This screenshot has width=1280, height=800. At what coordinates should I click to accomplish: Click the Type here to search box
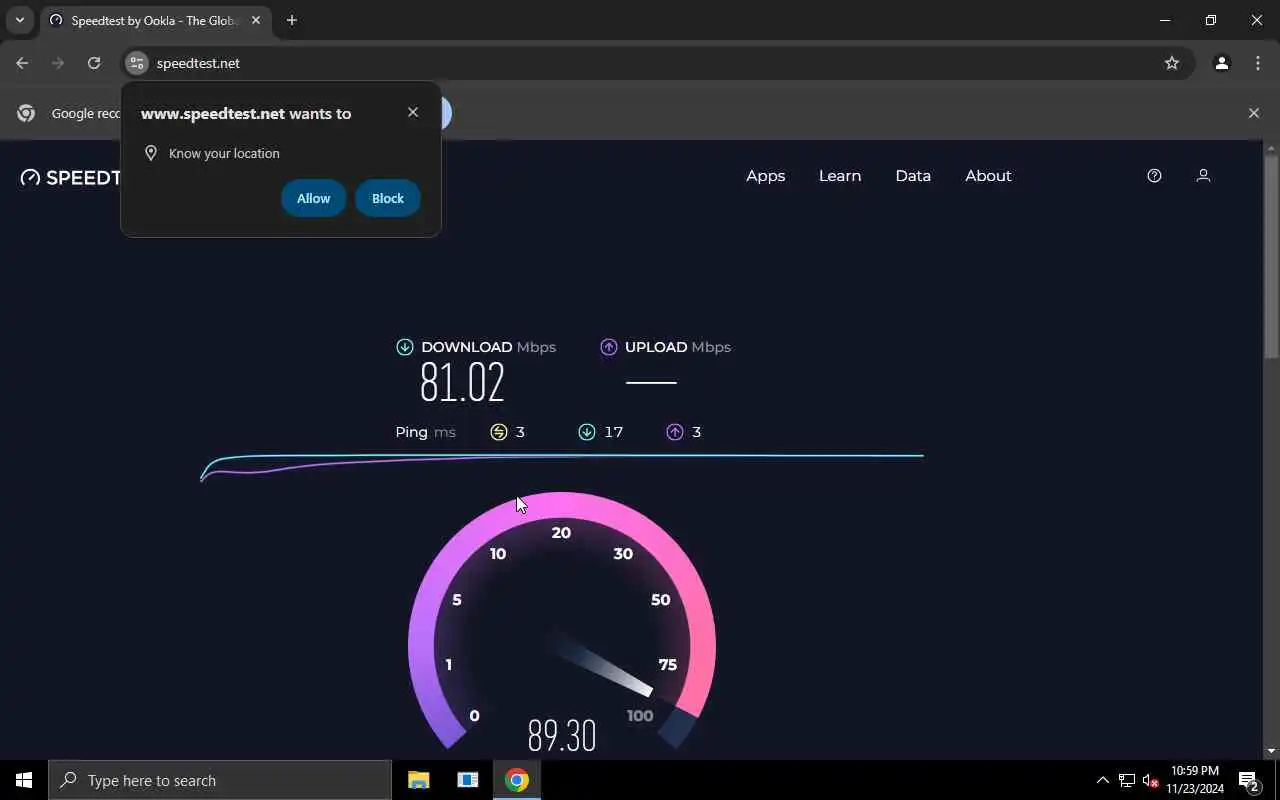coord(220,780)
